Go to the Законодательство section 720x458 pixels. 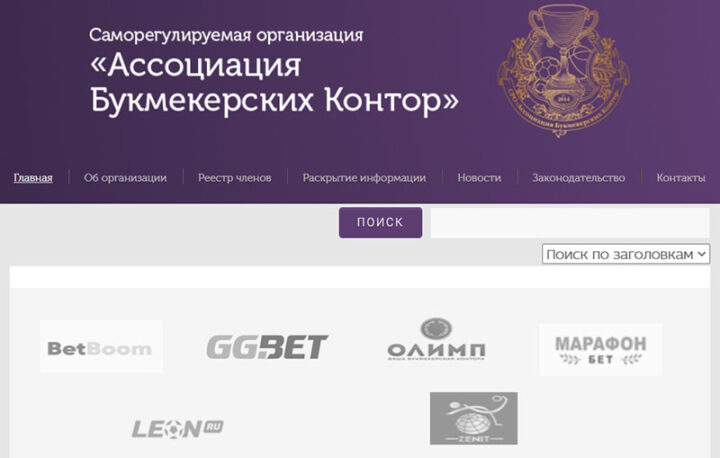[x=579, y=178]
